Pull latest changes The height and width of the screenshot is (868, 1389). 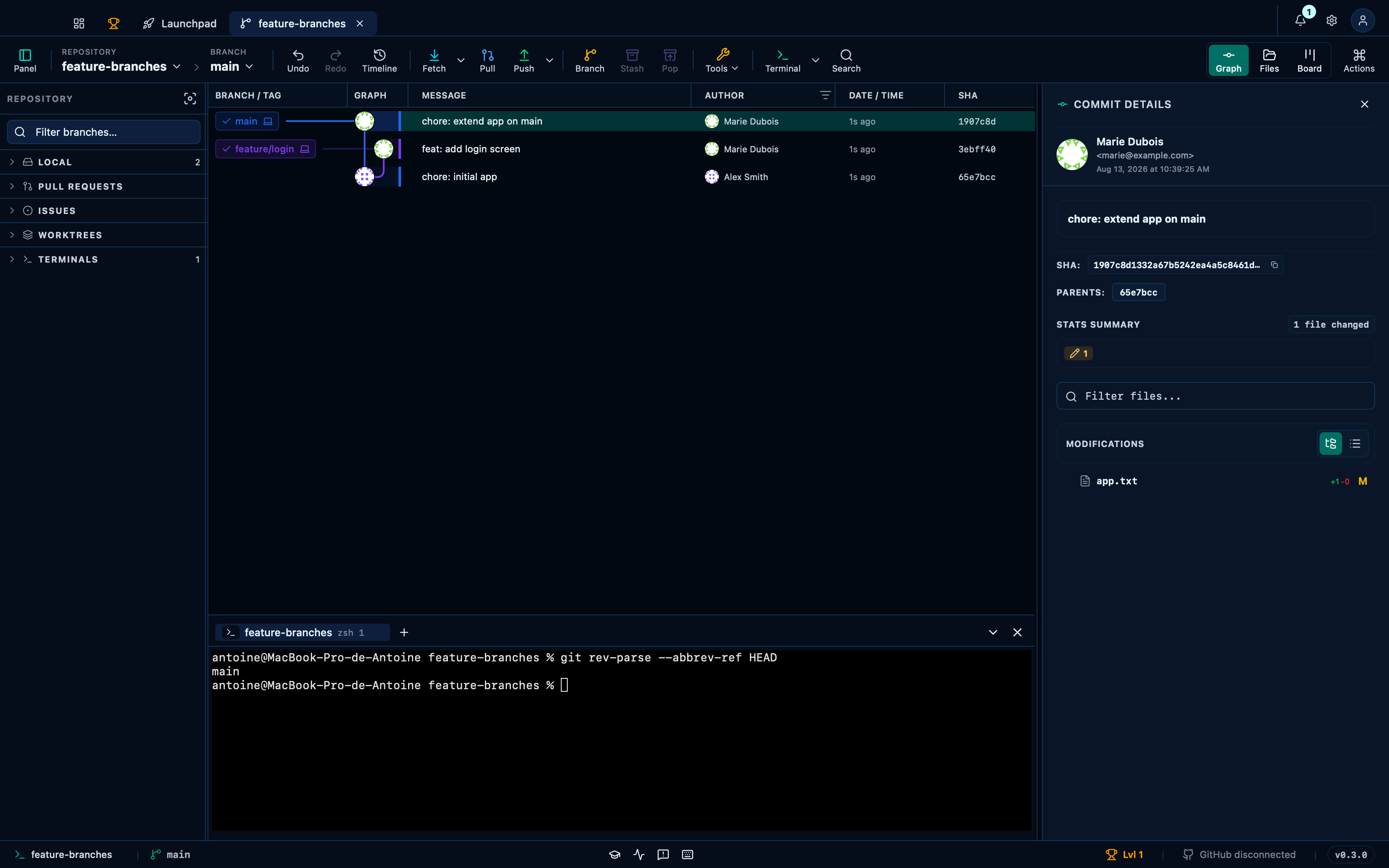tap(487, 60)
